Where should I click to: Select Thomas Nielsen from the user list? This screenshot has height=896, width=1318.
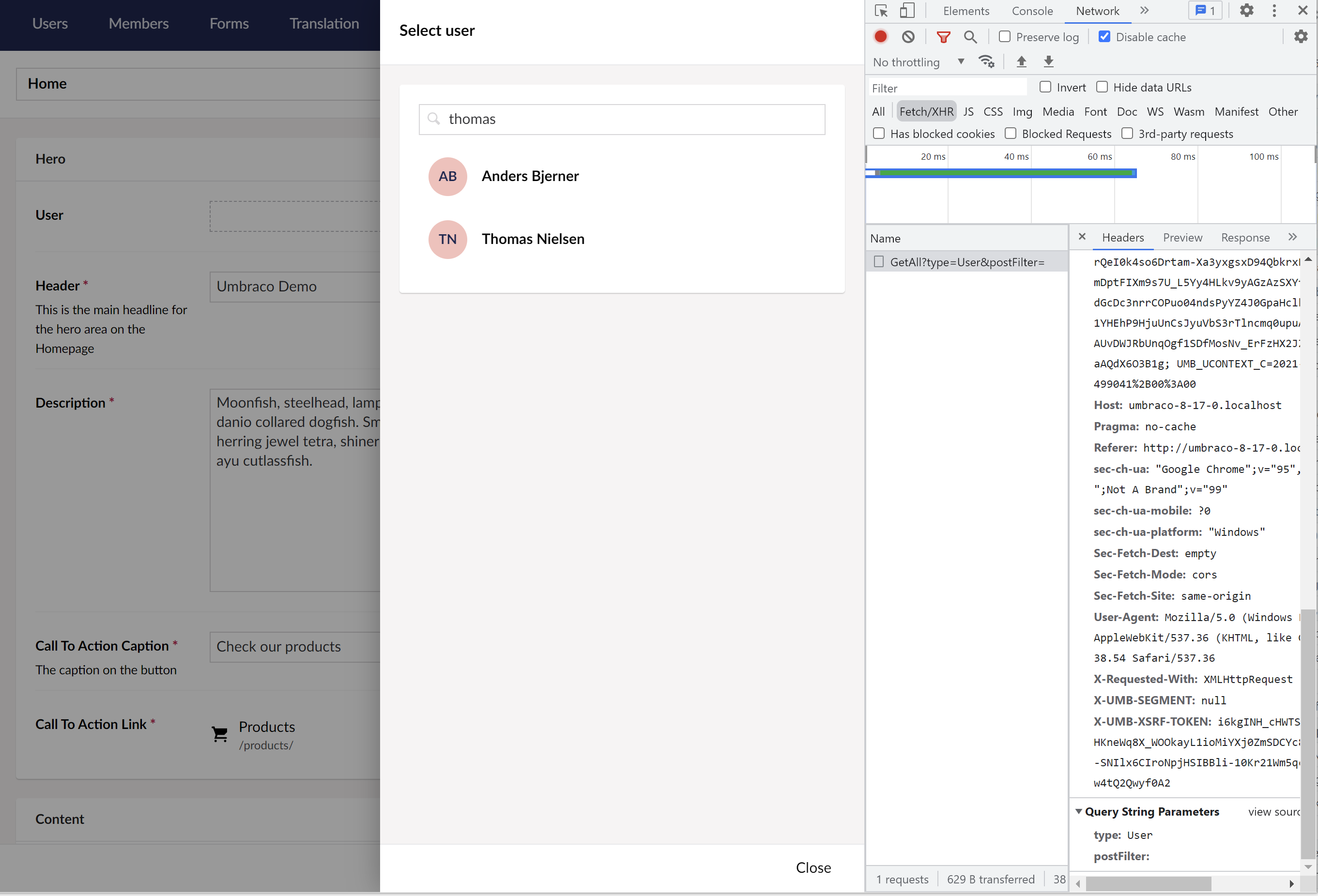pyautogui.click(x=533, y=239)
